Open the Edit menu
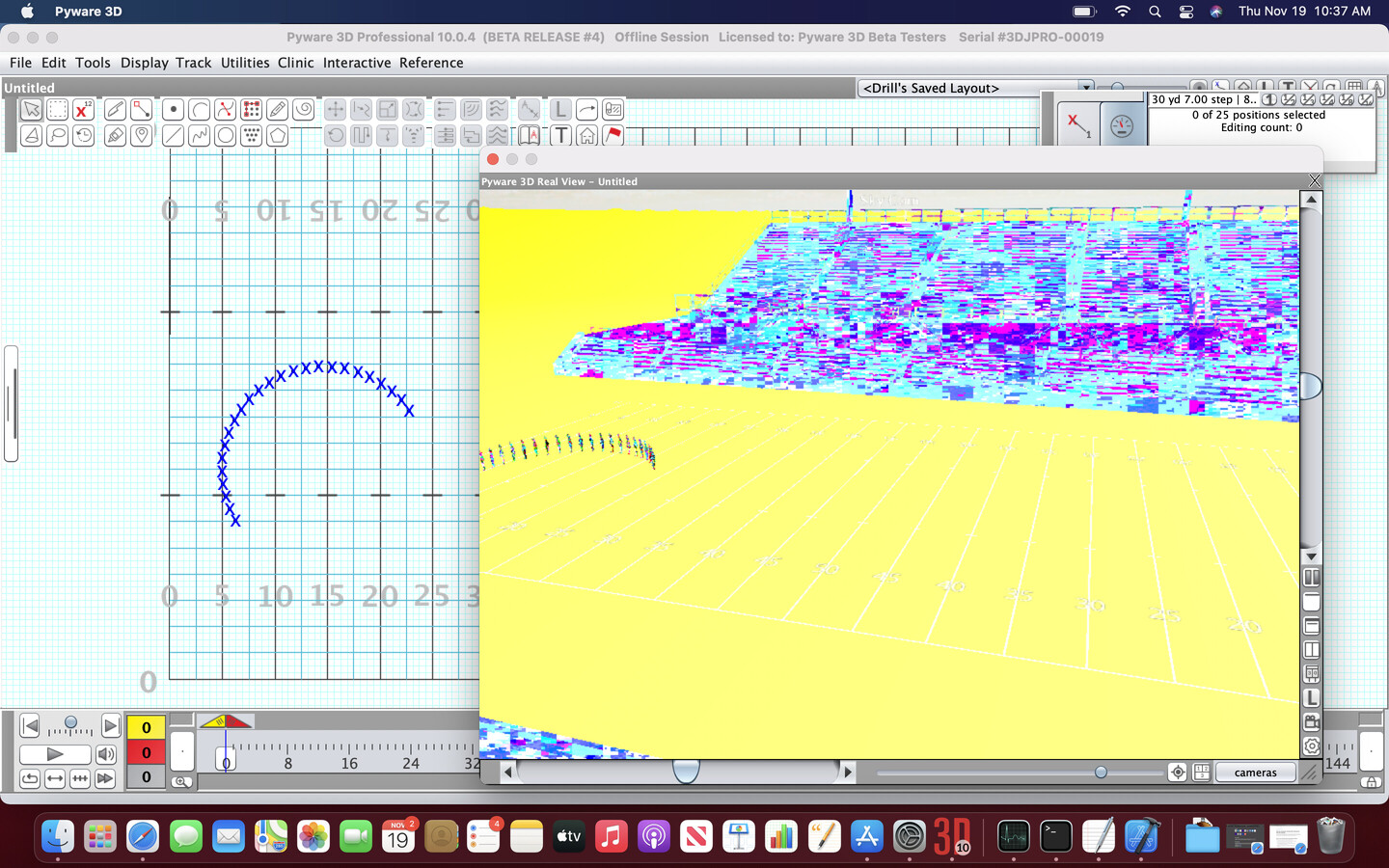Screen dimensions: 1389x868 coord(54,63)
